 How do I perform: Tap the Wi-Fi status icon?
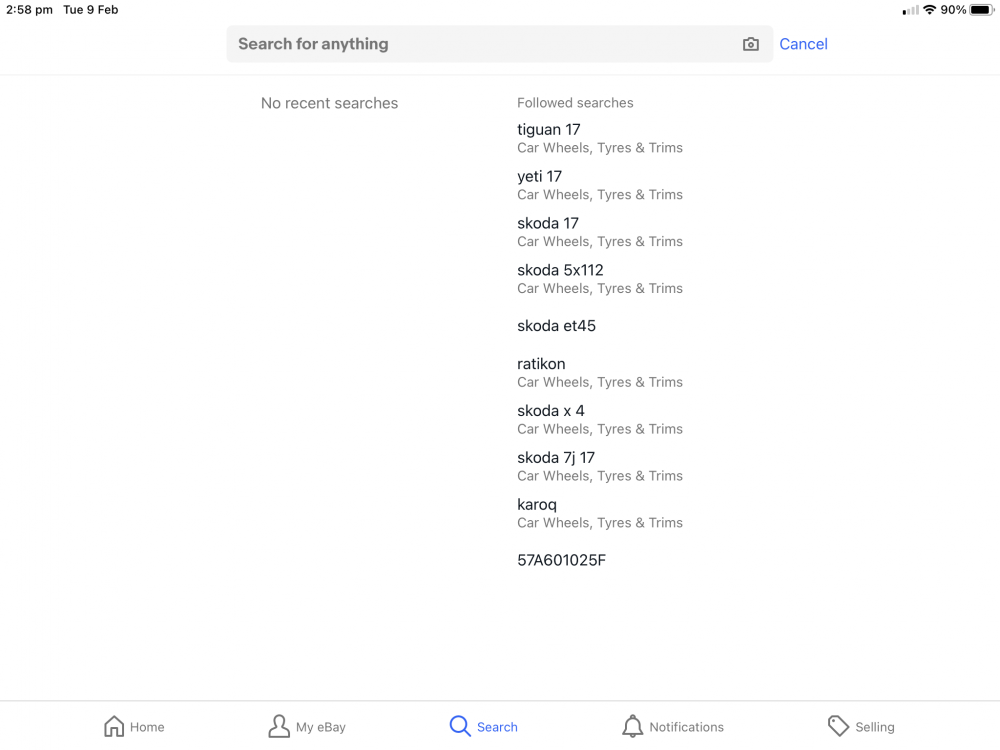point(930,10)
